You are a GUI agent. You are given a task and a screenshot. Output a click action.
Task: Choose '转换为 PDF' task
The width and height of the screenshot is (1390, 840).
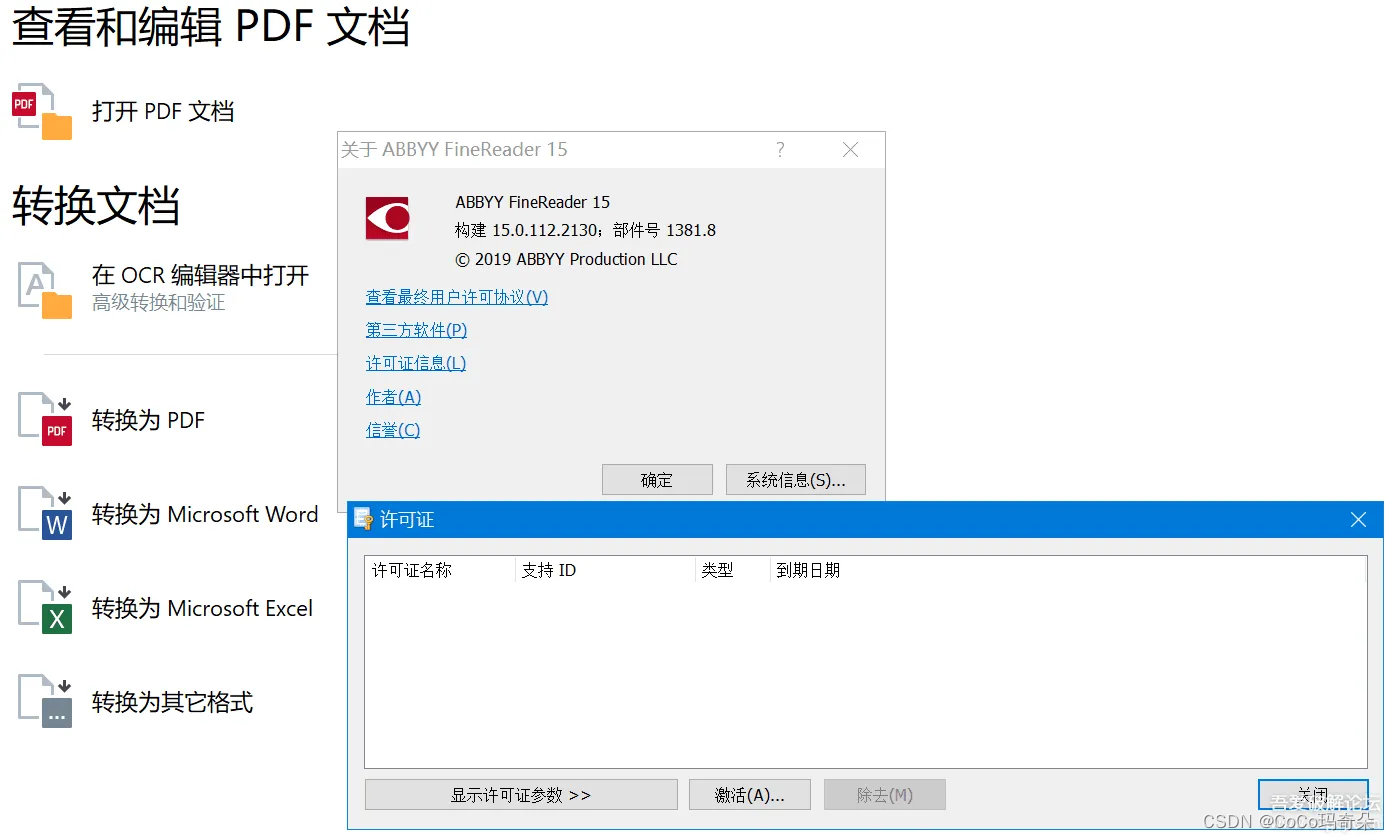tap(148, 420)
